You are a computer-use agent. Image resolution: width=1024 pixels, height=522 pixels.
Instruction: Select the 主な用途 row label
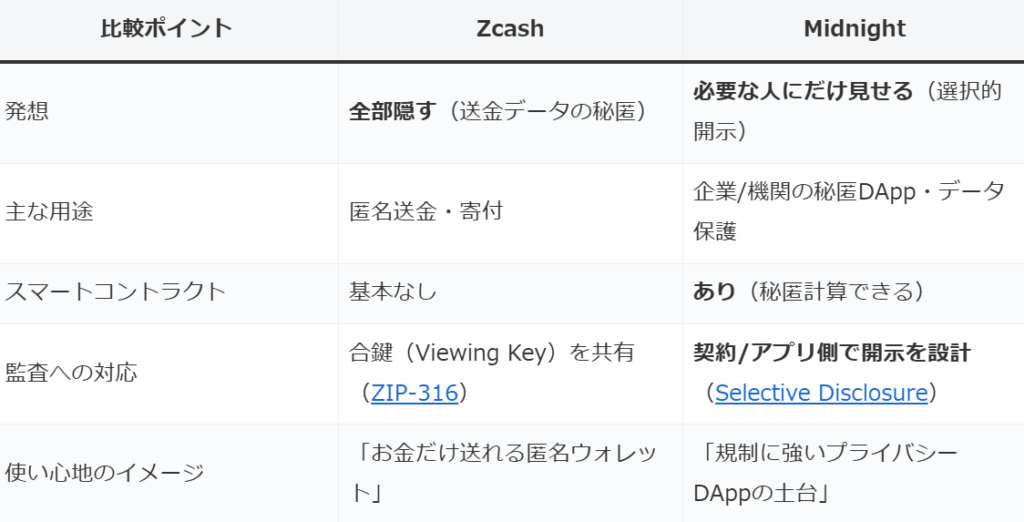tap(49, 212)
